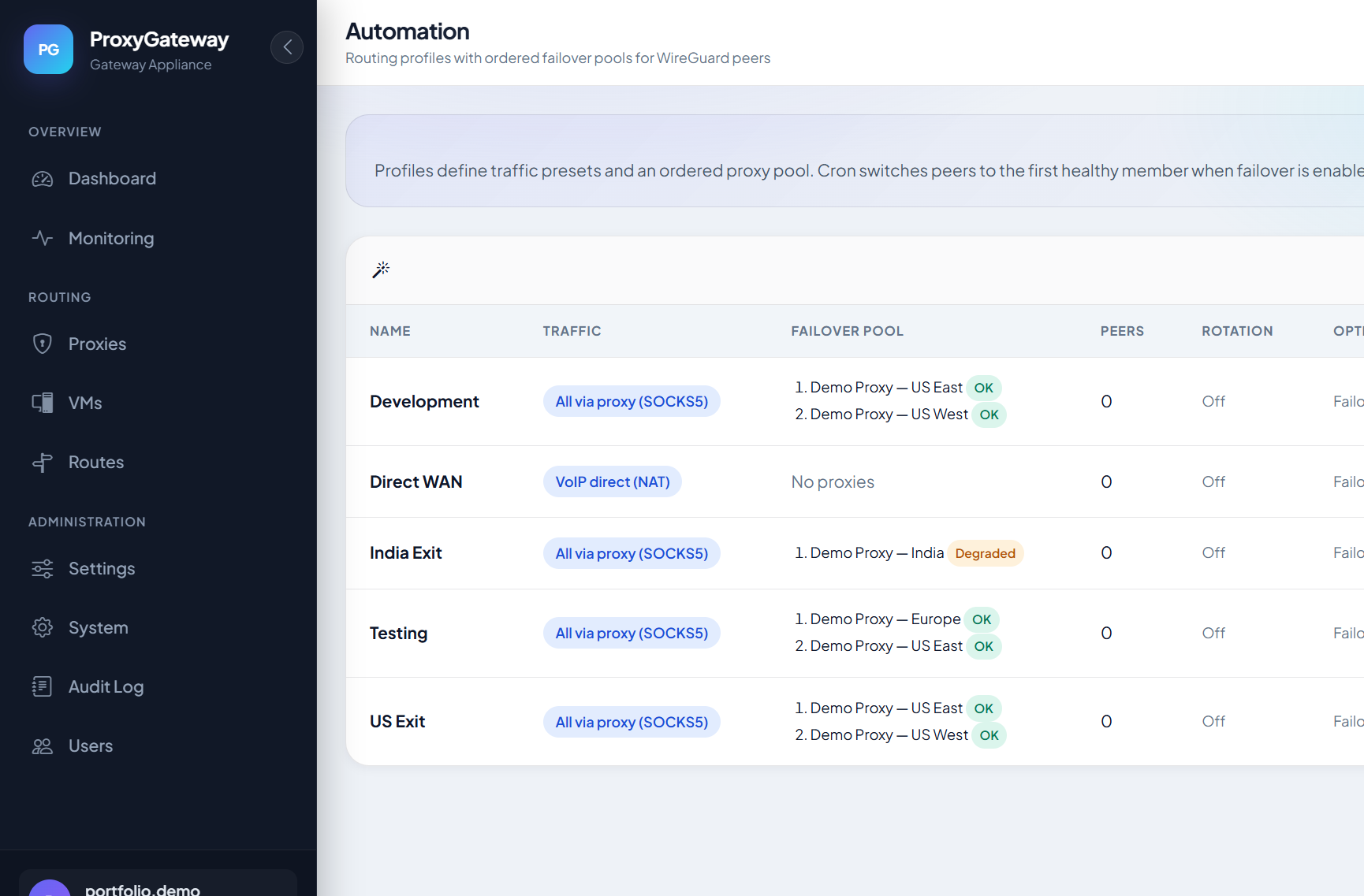The width and height of the screenshot is (1364, 896).
Task: Click the PG ProxyGateway logo icon
Action: [x=48, y=50]
